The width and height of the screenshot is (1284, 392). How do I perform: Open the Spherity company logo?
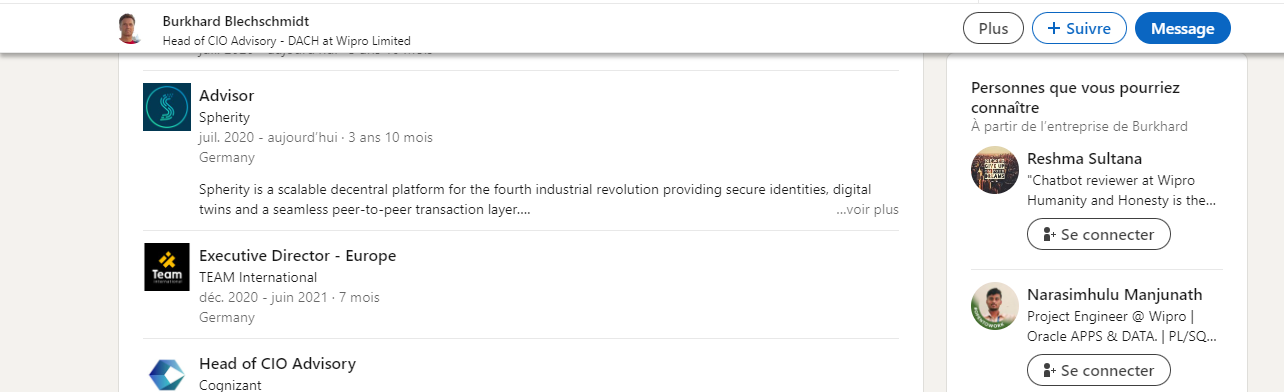pos(167,107)
